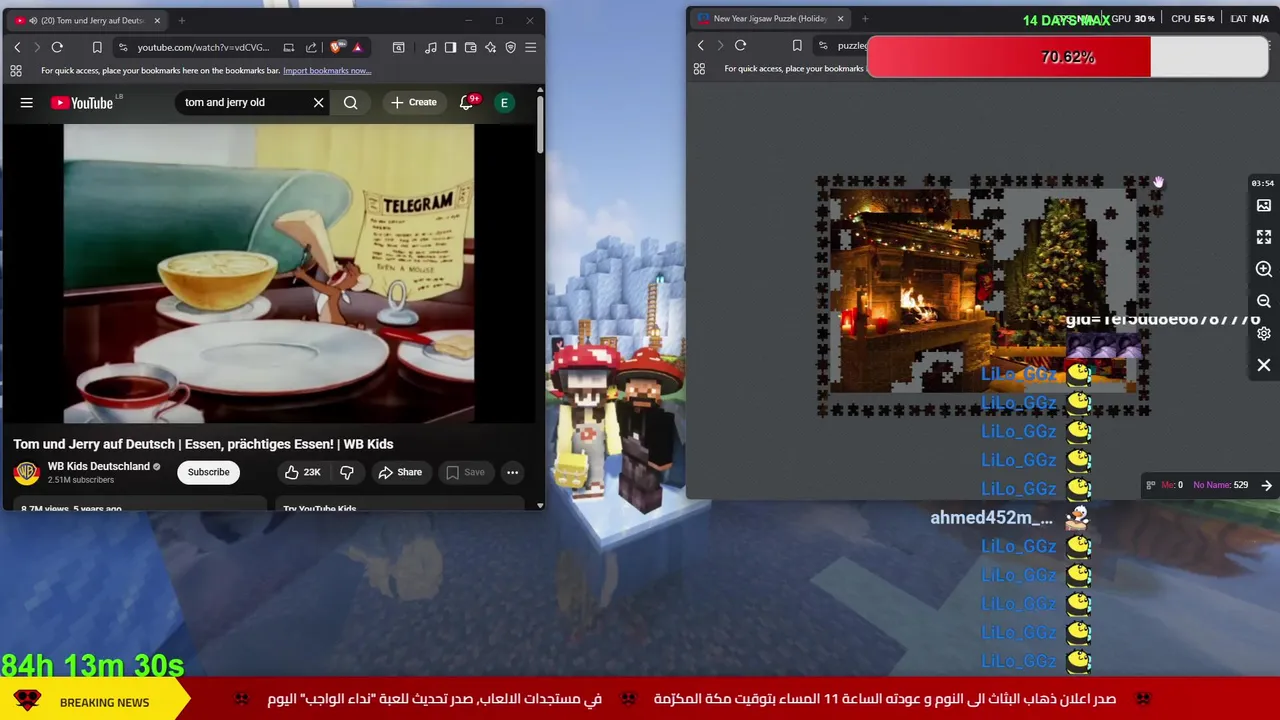
Task: Click the ahmed452m chat username
Action: [x=991, y=517]
